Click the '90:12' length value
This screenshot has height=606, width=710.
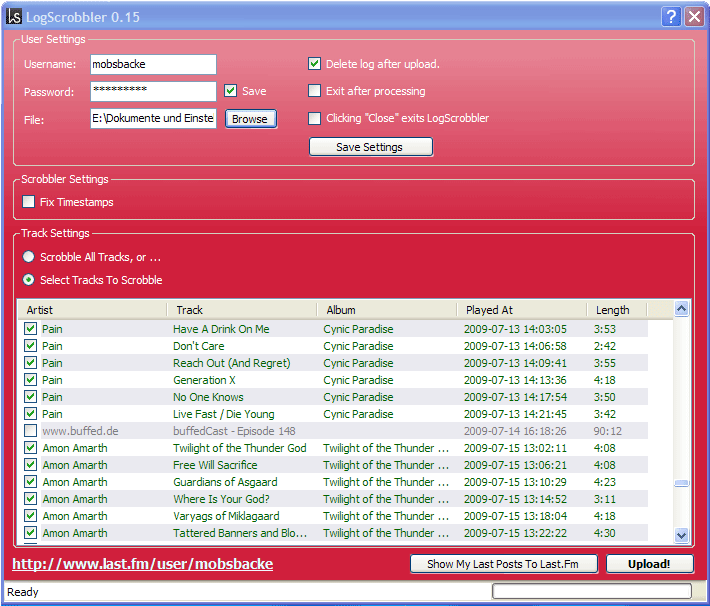(x=607, y=431)
